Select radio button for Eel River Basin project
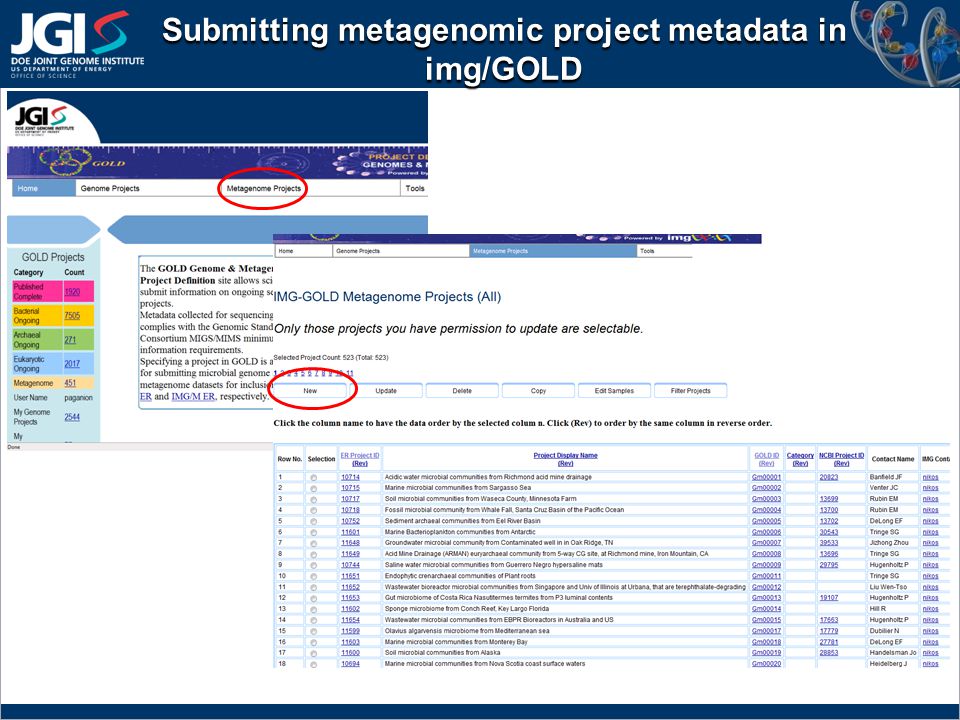The image size is (960, 720). click(313, 522)
